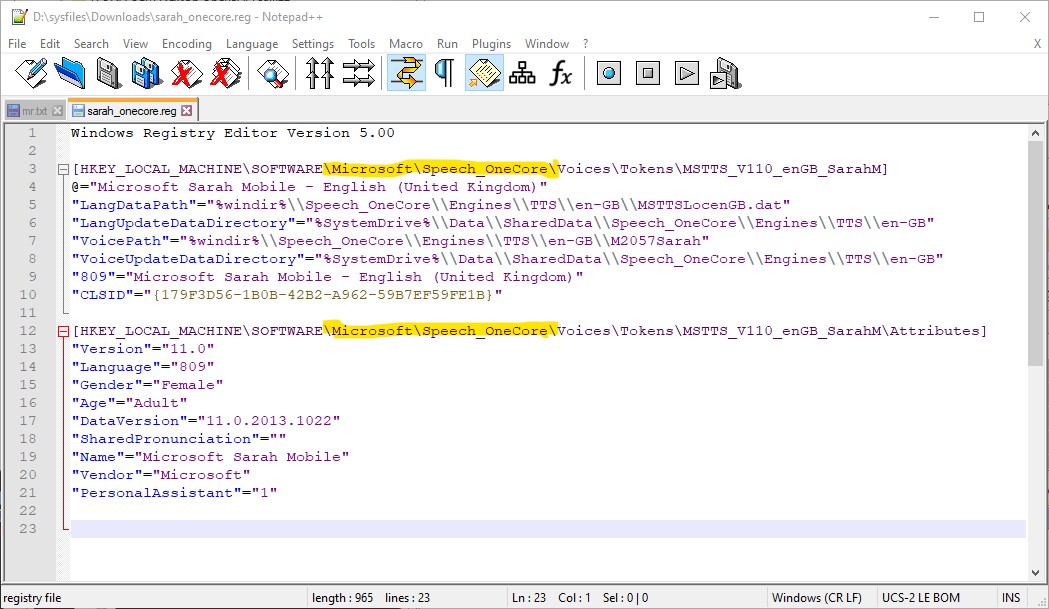Viewport: 1049px width, 609px height.
Task: Click the "VoicePath" key text
Action: [x=120, y=242]
